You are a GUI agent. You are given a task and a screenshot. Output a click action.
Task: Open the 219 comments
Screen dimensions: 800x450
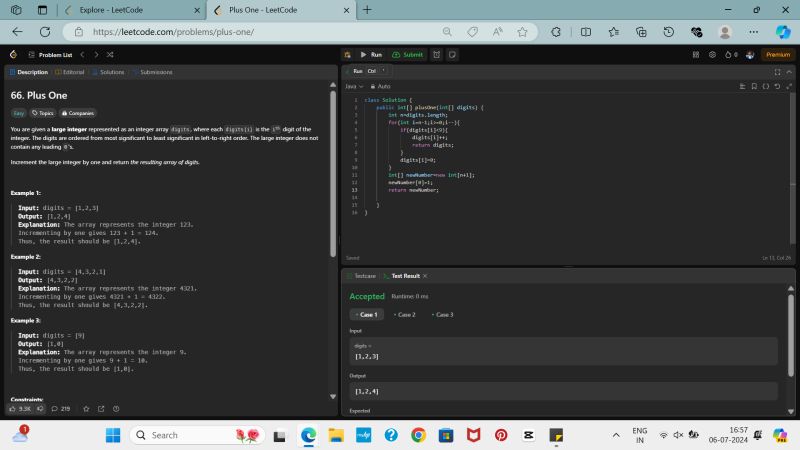click(x=61, y=409)
